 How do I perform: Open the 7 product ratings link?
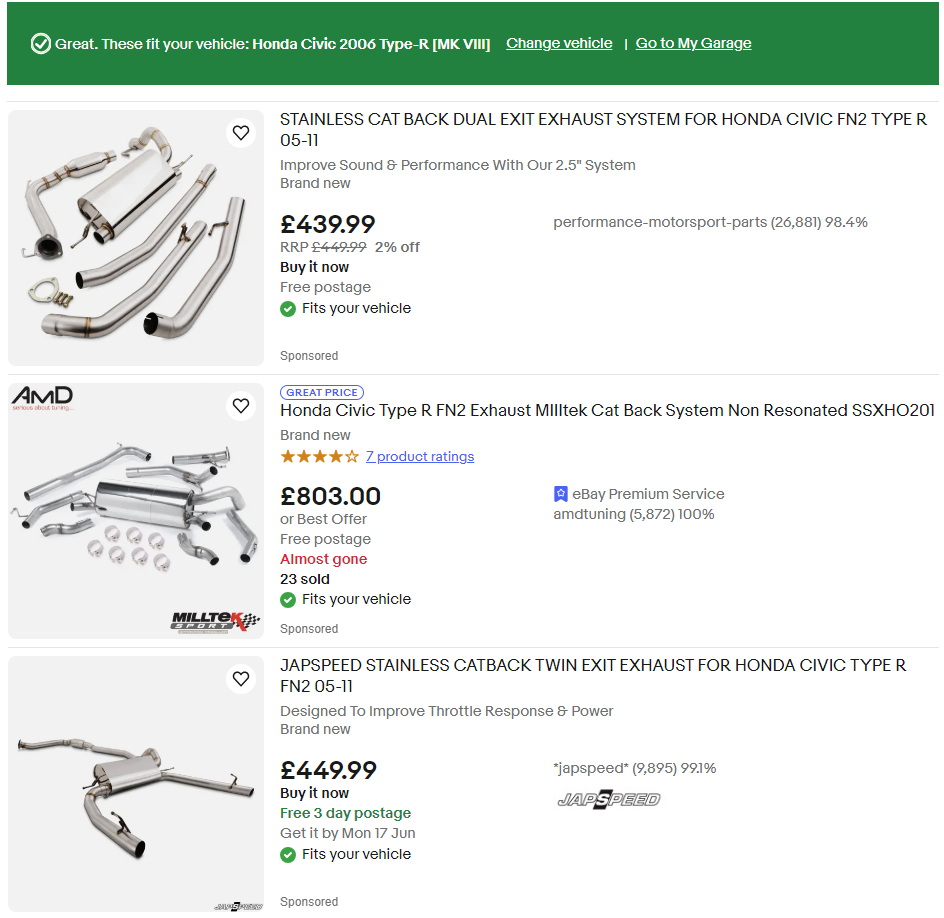pyautogui.click(x=420, y=457)
